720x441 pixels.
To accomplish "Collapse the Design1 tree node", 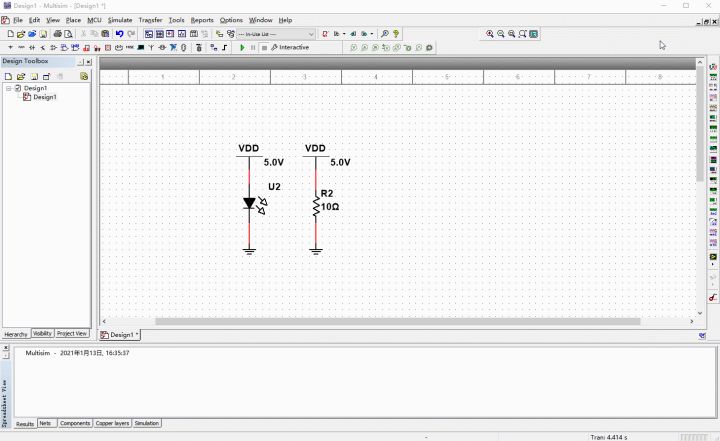I will [x=8, y=88].
